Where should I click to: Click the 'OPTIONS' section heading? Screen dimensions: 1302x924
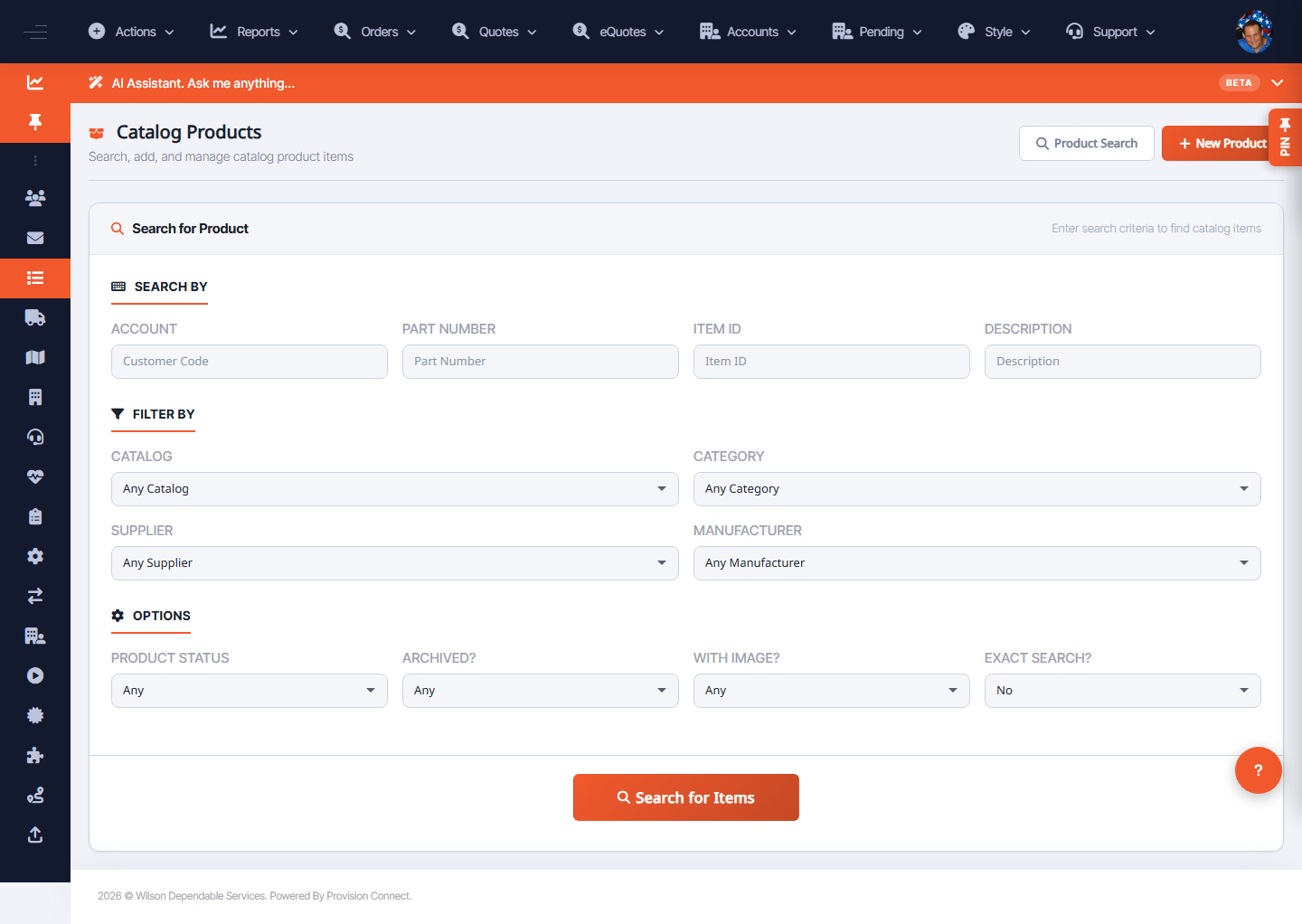pyautogui.click(x=162, y=616)
